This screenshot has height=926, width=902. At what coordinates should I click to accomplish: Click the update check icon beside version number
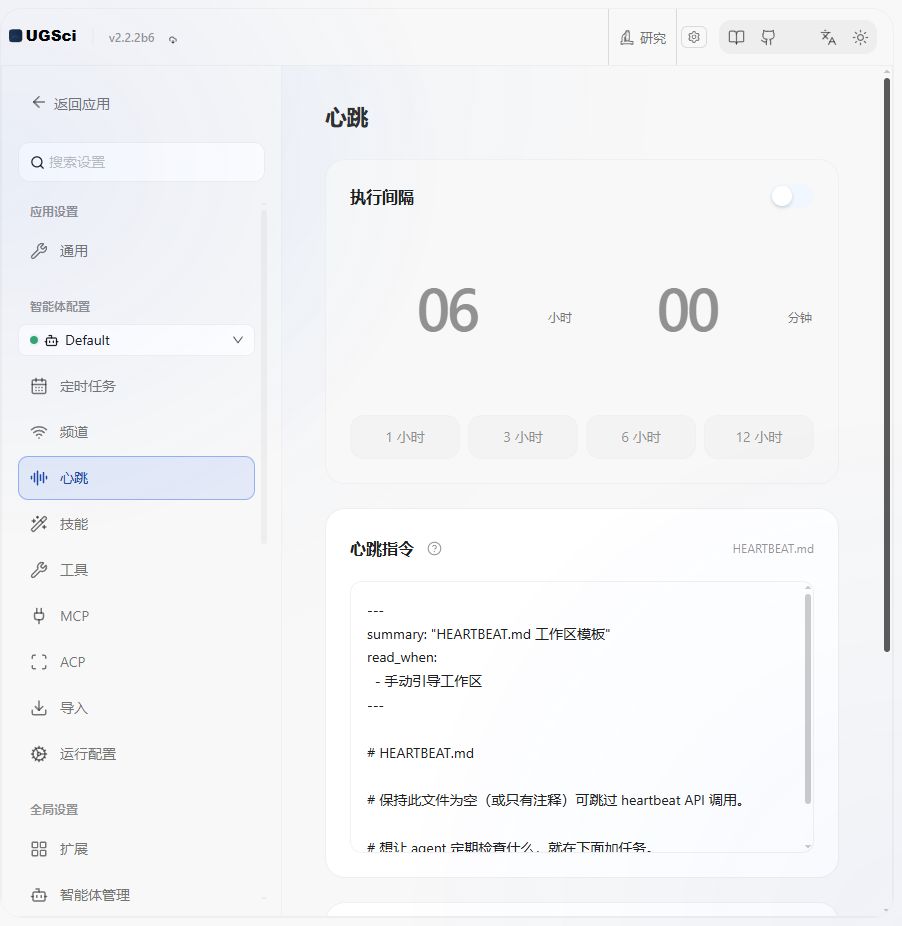coord(172,40)
